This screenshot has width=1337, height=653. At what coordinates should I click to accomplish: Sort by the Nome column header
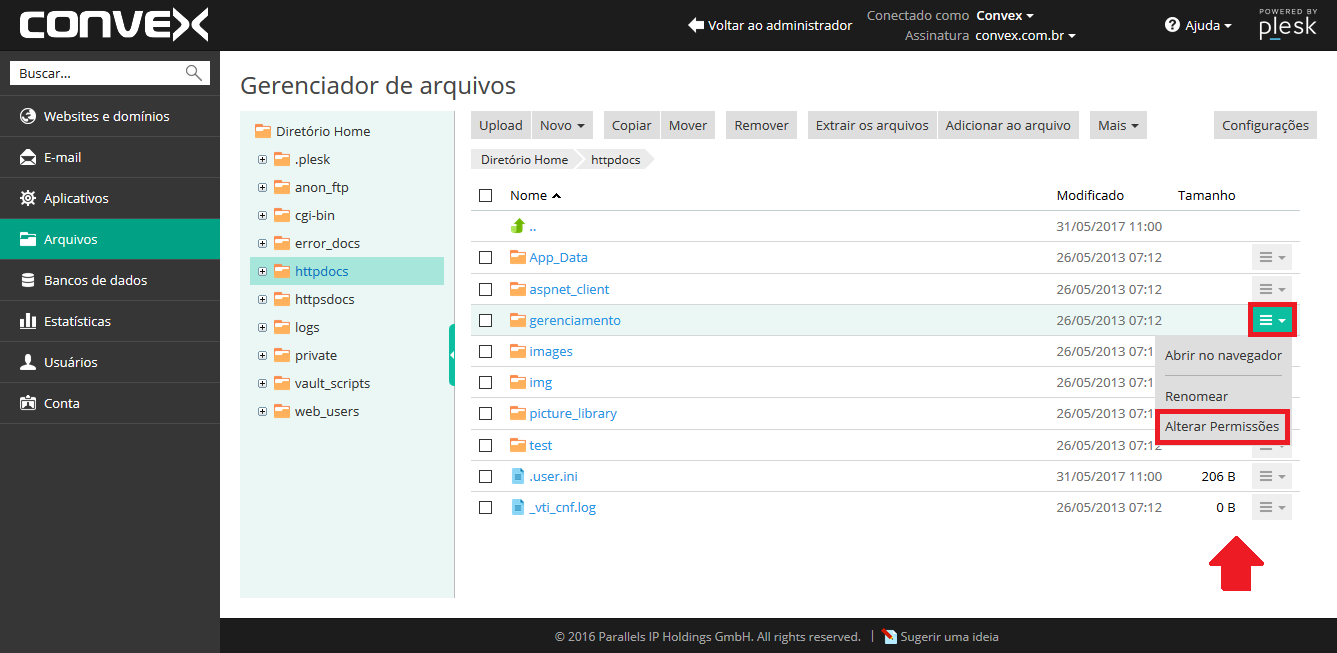(535, 195)
